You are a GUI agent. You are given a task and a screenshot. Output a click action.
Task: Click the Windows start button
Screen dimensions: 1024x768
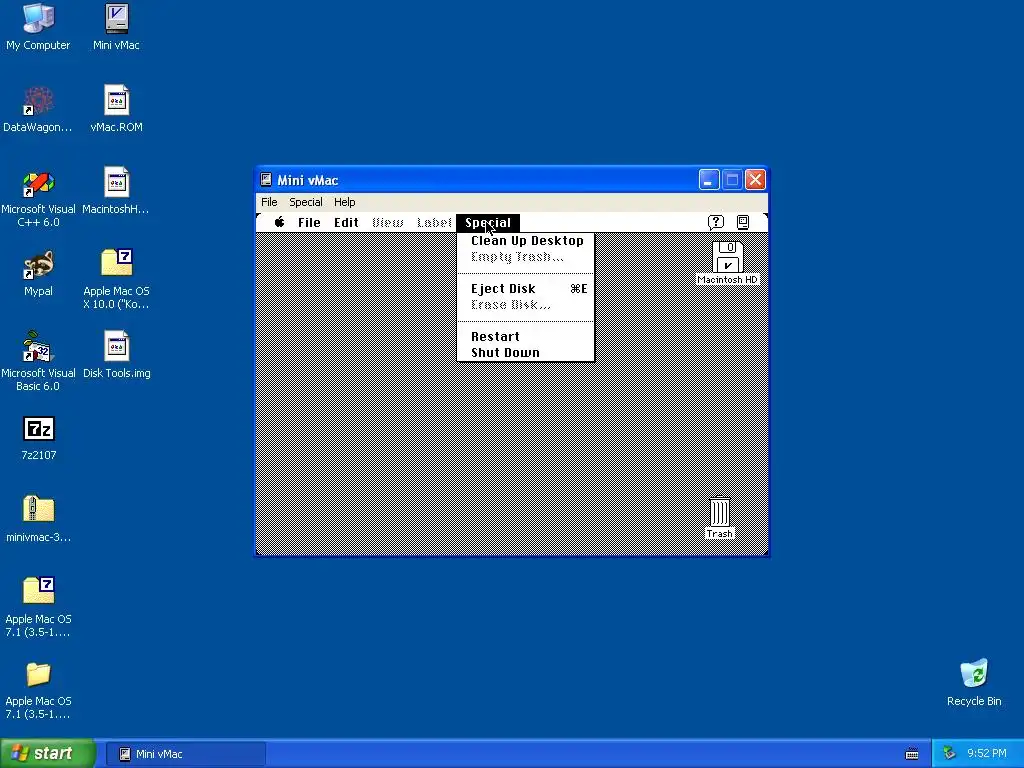pyautogui.click(x=47, y=754)
